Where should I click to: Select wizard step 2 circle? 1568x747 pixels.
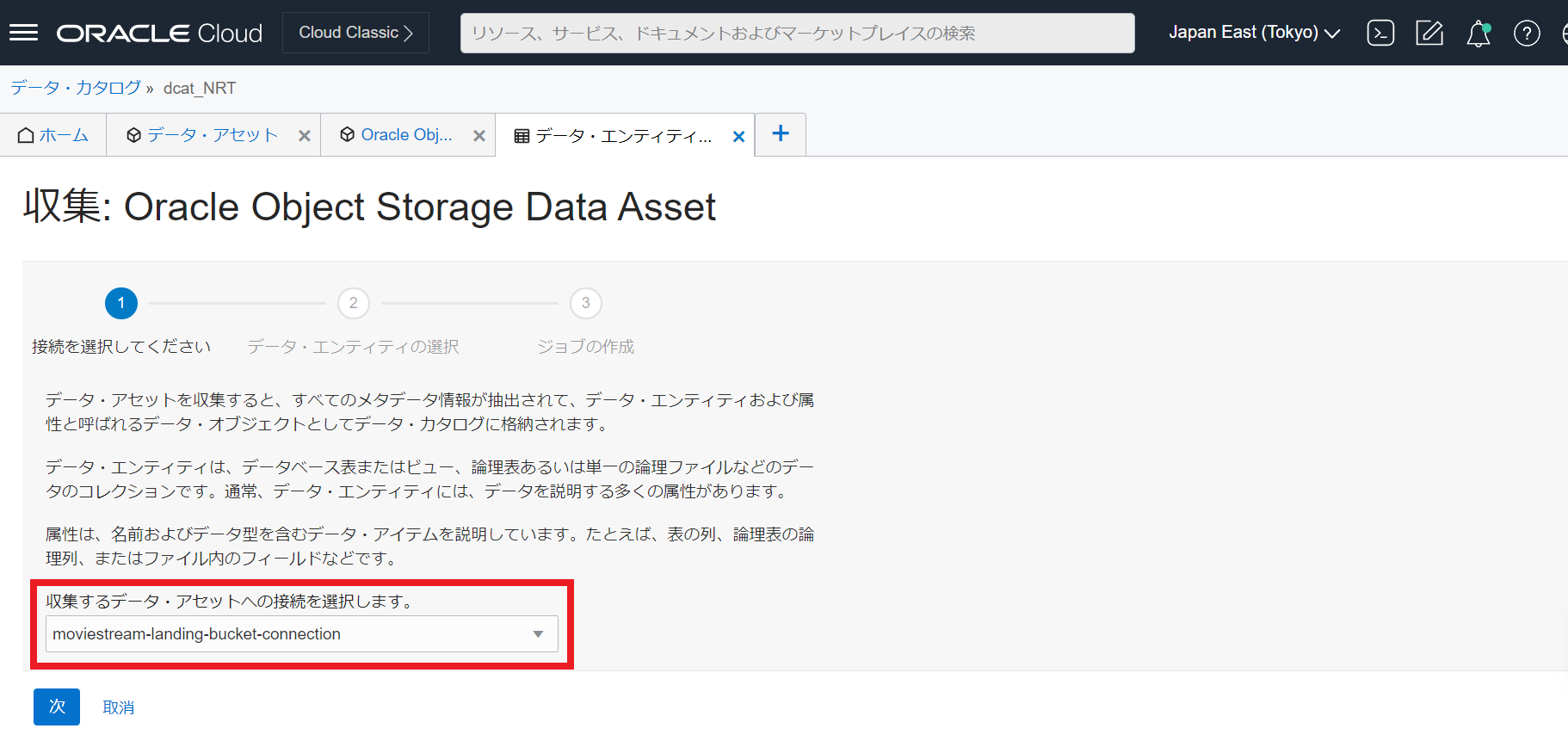click(353, 303)
